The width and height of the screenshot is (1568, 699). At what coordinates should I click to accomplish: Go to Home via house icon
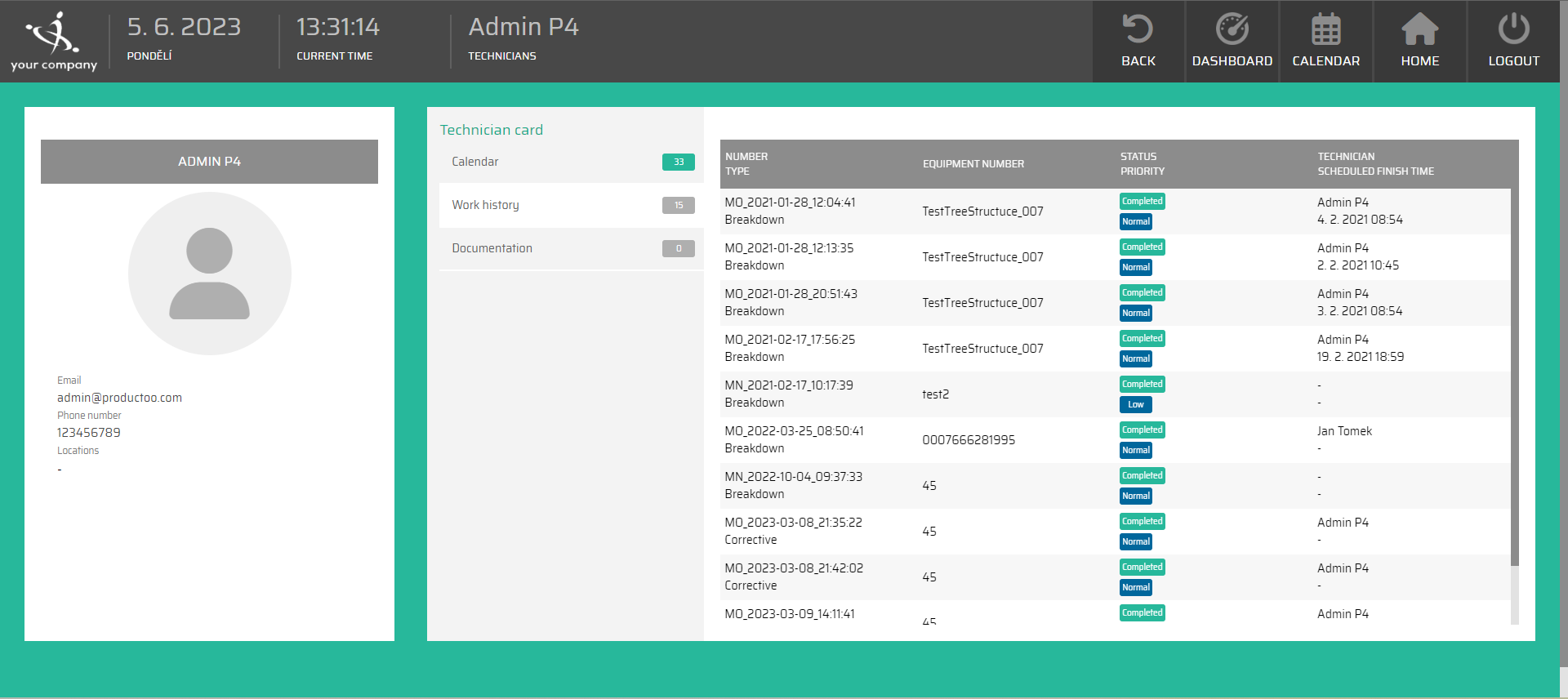tap(1419, 30)
